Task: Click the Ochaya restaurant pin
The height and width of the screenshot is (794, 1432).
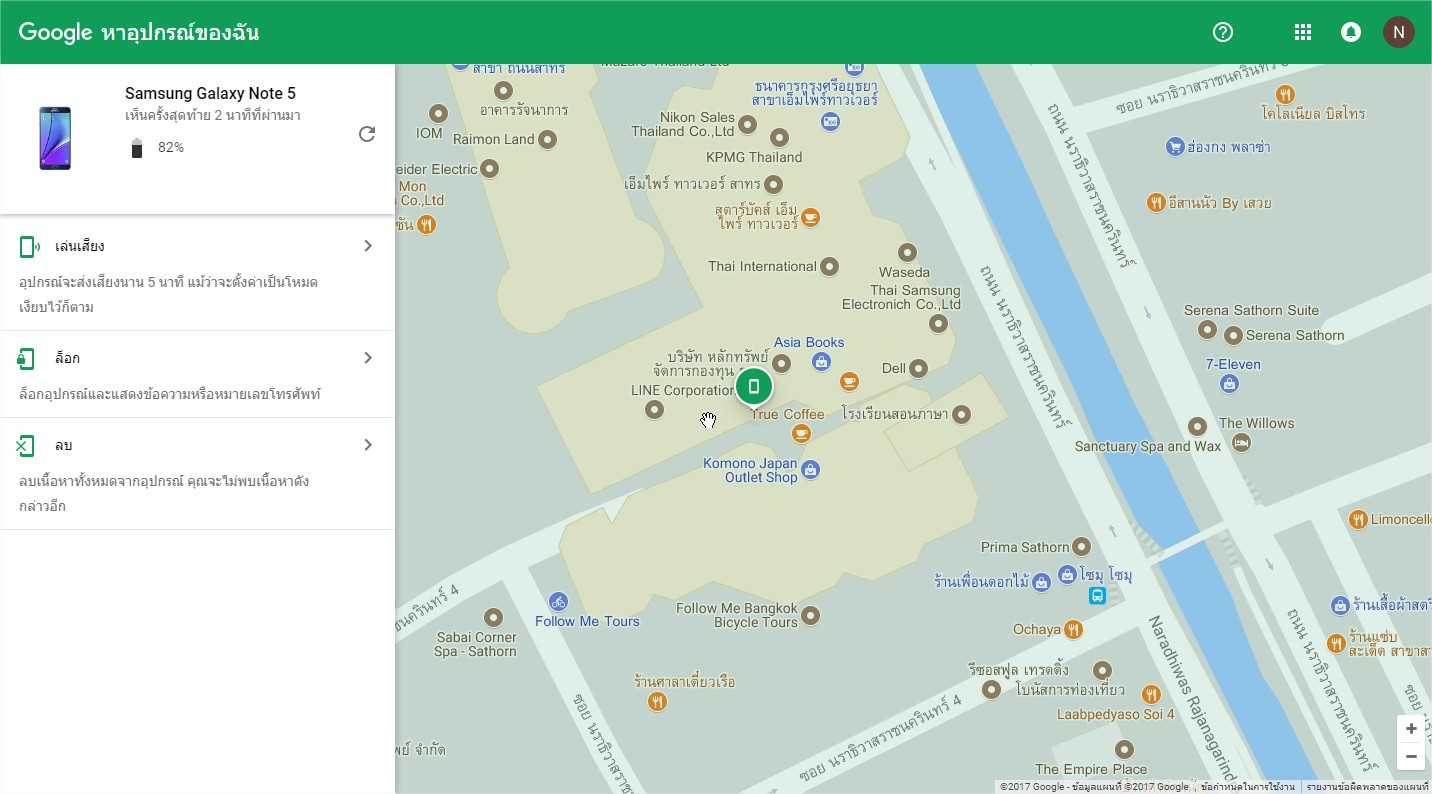Action: pyautogui.click(x=1074, y=629)
